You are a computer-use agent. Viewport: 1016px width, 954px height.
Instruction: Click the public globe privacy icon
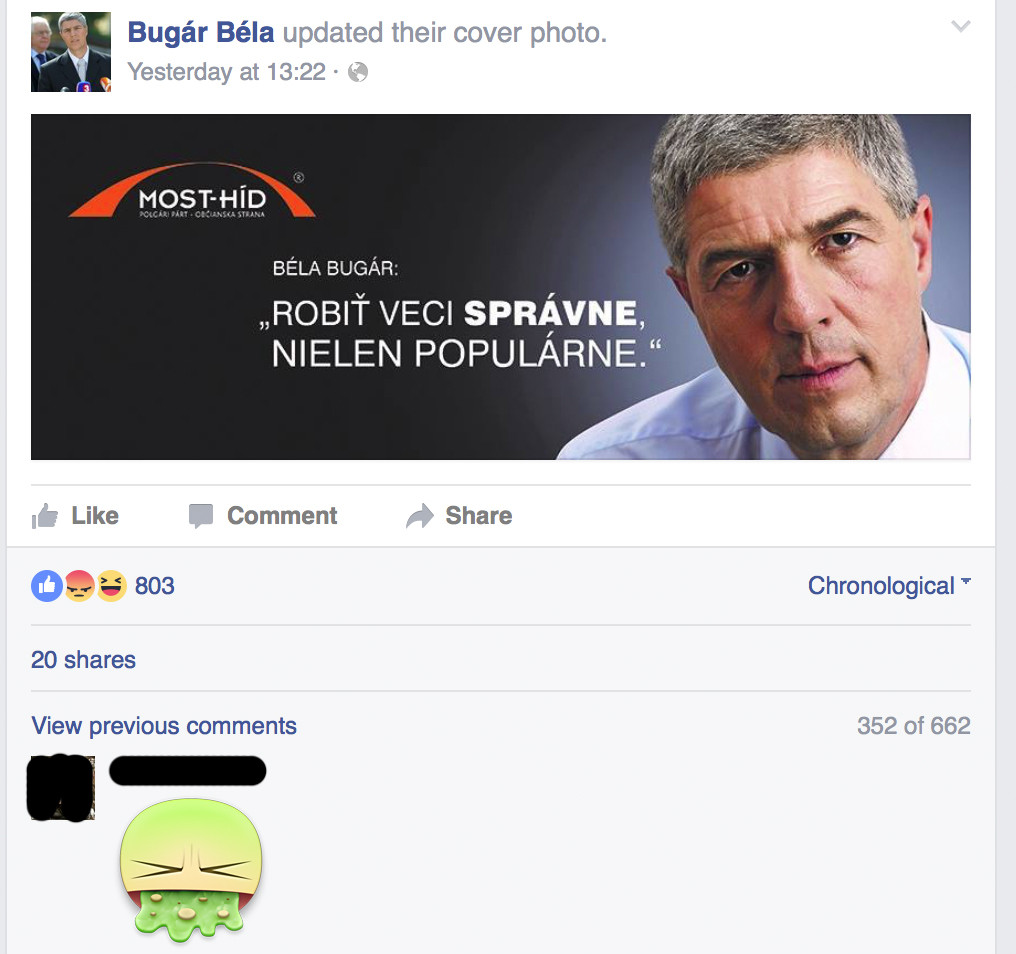(x=358, y=72)
